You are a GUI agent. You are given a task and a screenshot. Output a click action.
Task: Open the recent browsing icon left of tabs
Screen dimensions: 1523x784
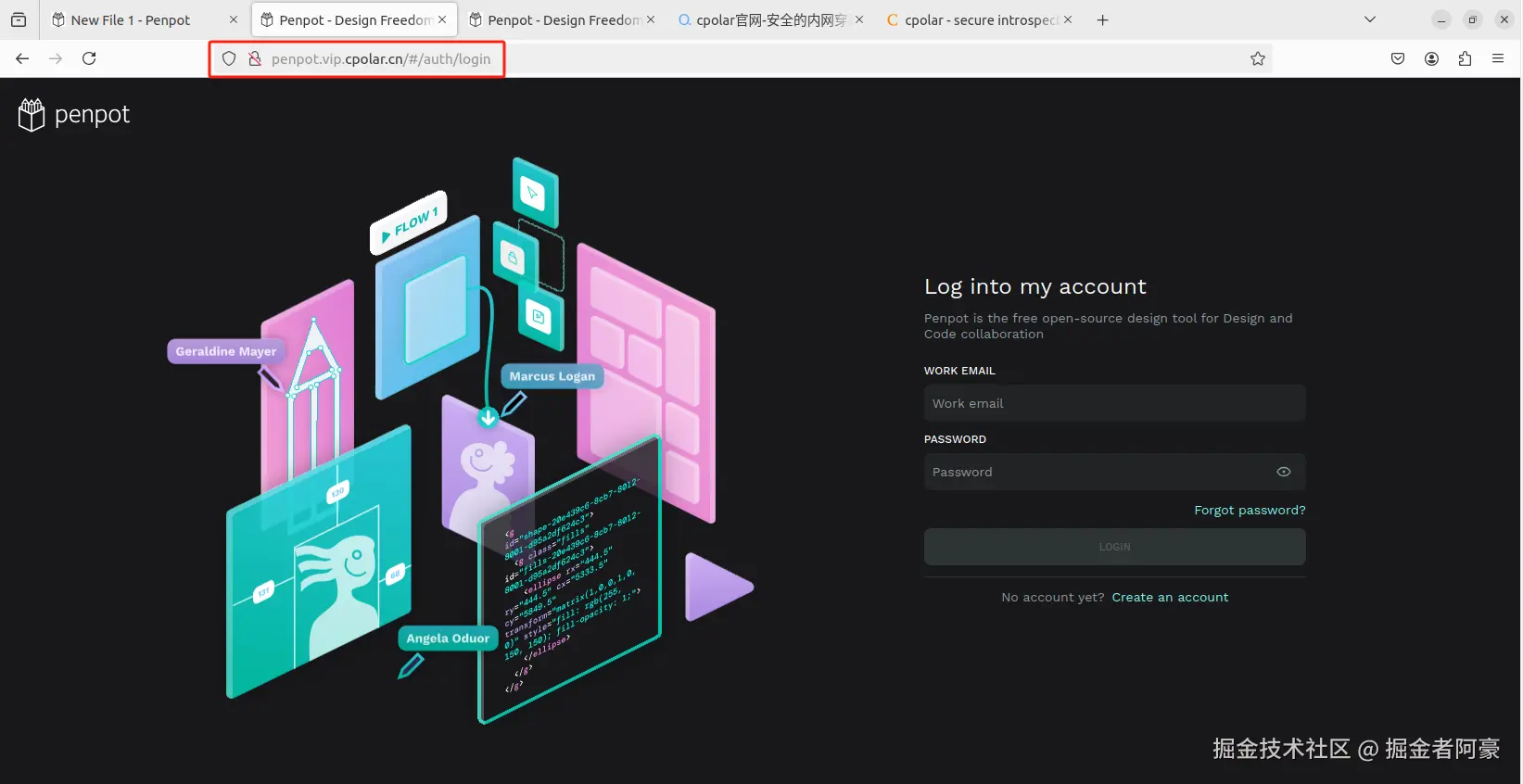19,19
